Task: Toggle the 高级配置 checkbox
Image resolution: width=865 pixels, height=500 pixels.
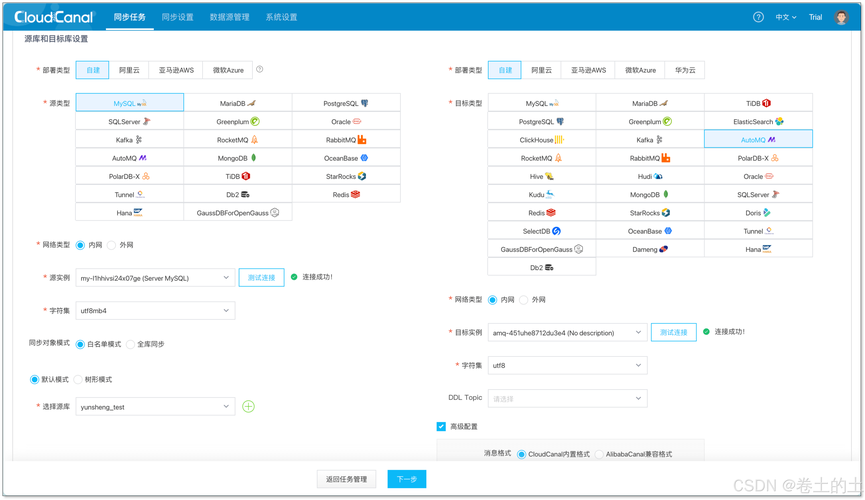Action: tap(441, 426)
